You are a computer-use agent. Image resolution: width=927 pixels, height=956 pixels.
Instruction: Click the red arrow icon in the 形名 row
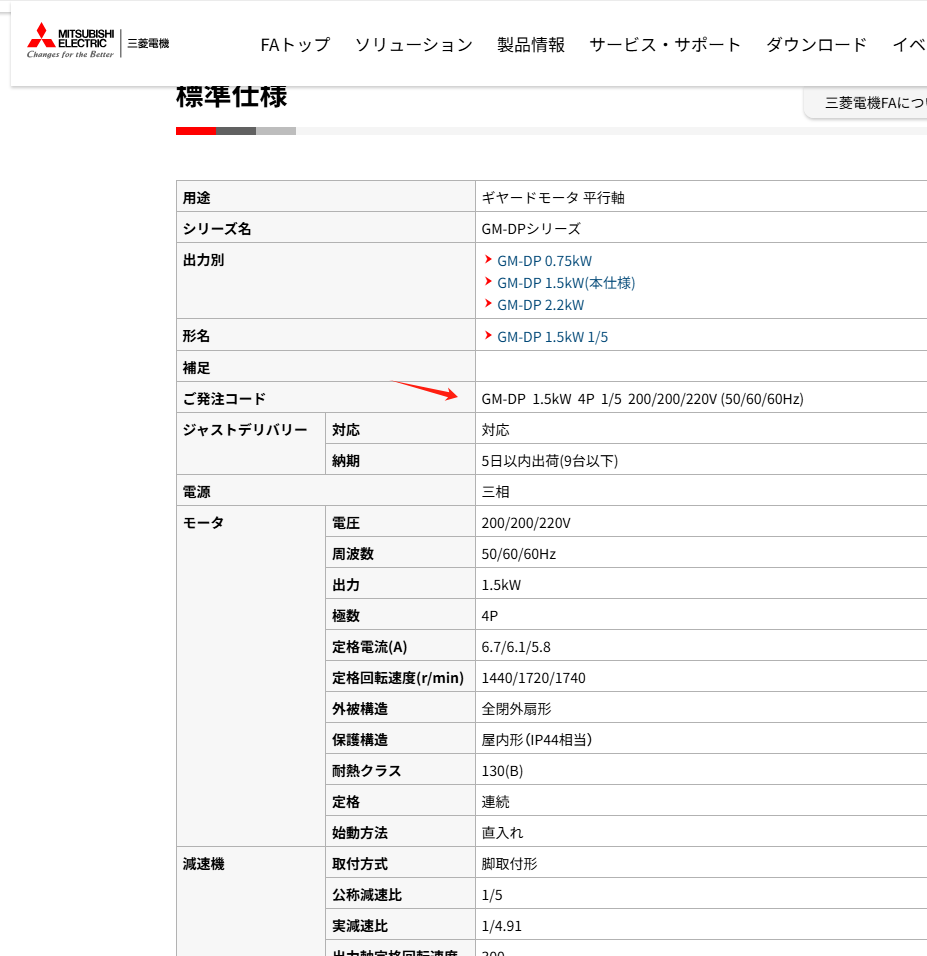pyautogui.click(x=489, y=337)
